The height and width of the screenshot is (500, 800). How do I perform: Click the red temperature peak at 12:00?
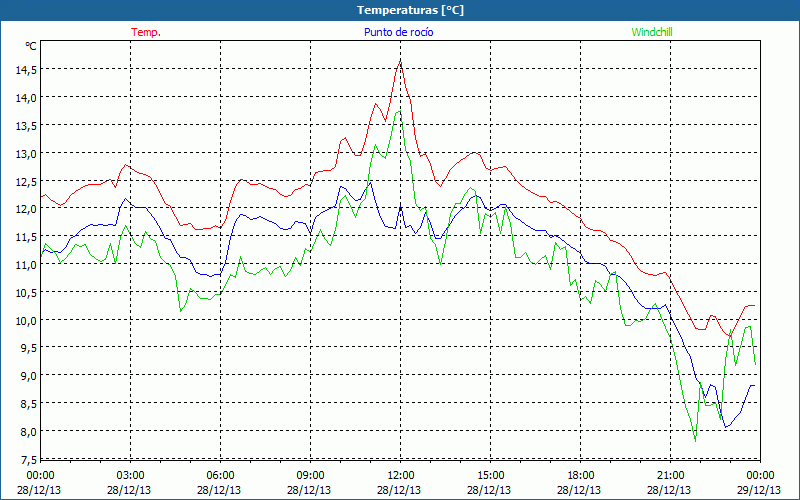coord(401,61)
